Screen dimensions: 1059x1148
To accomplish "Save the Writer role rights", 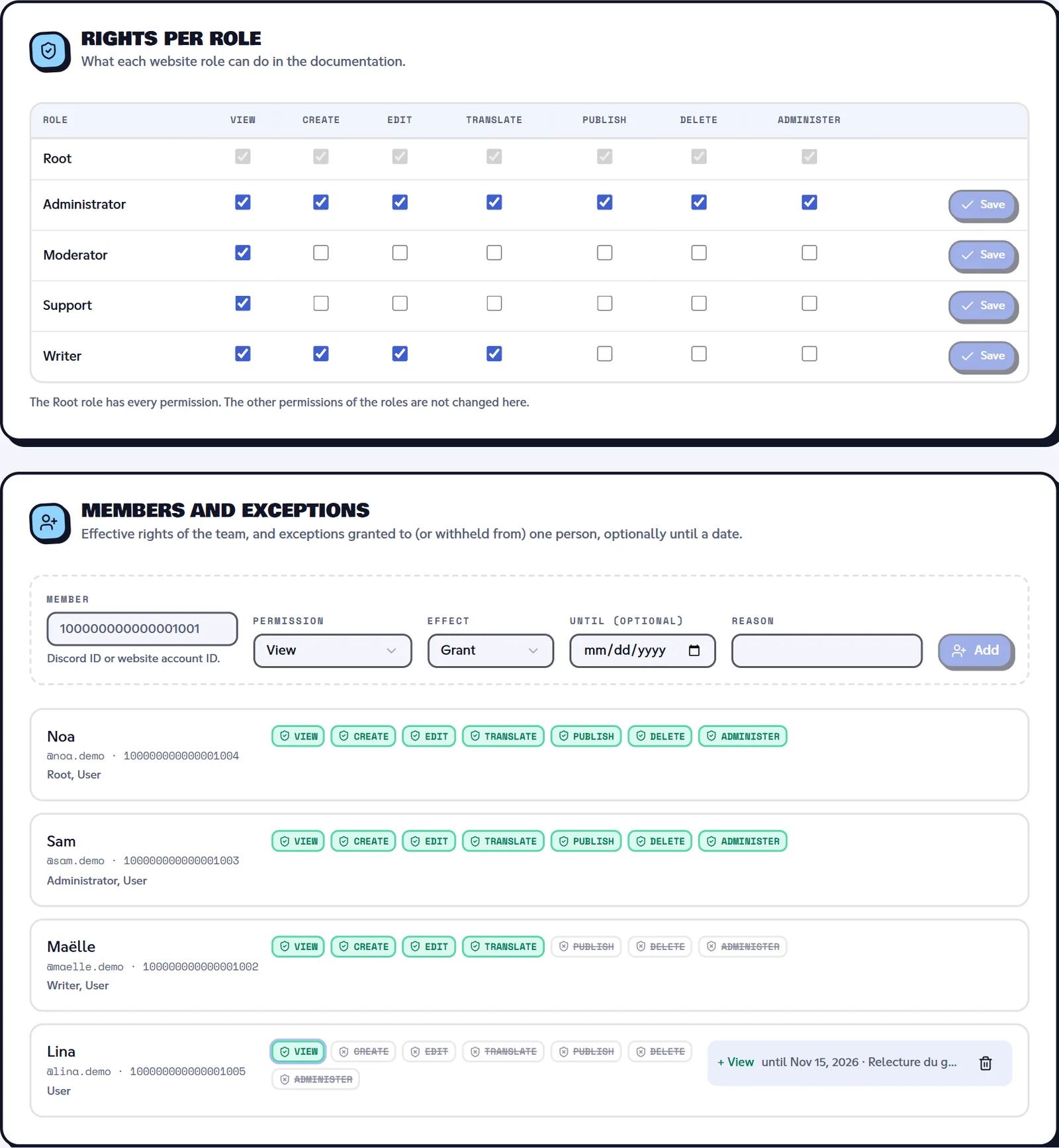I will (x=983, y=356).
